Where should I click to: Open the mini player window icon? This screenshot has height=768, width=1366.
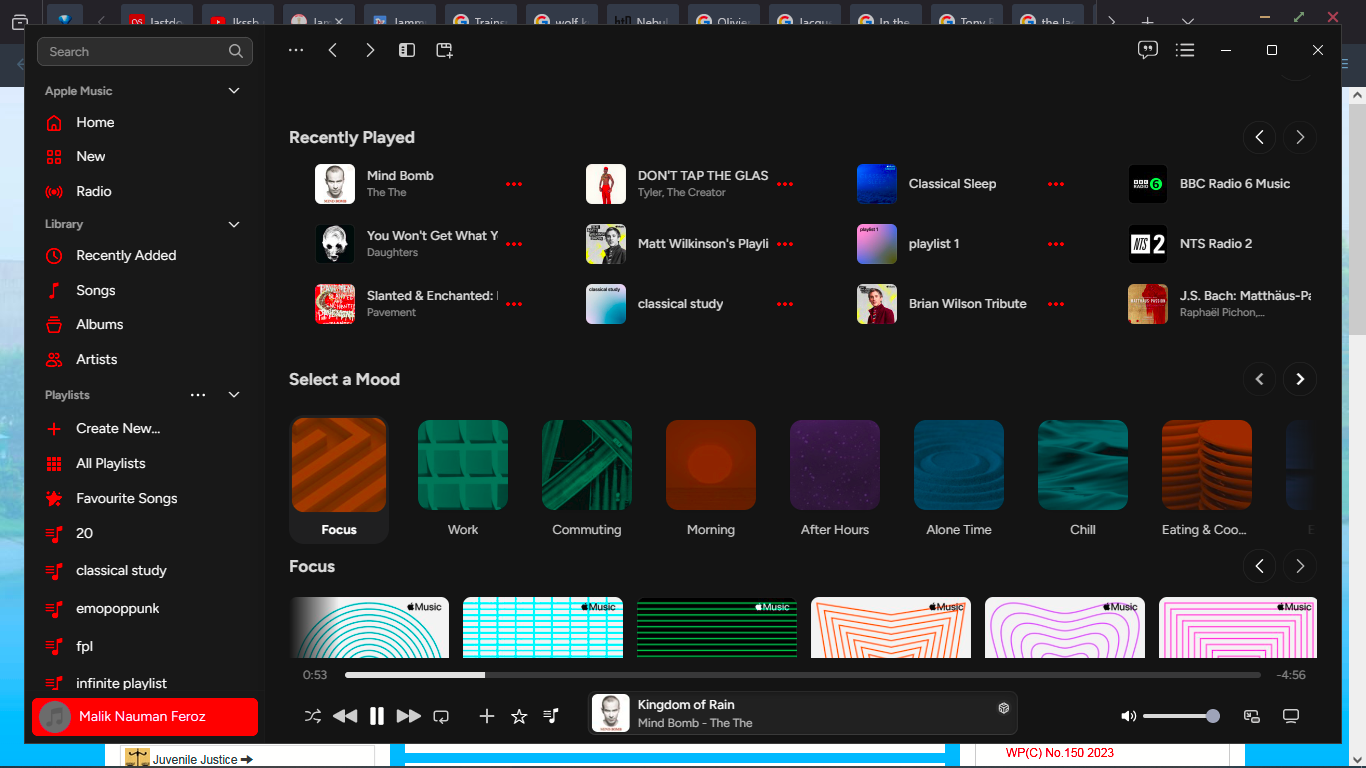tap(445, 50)
